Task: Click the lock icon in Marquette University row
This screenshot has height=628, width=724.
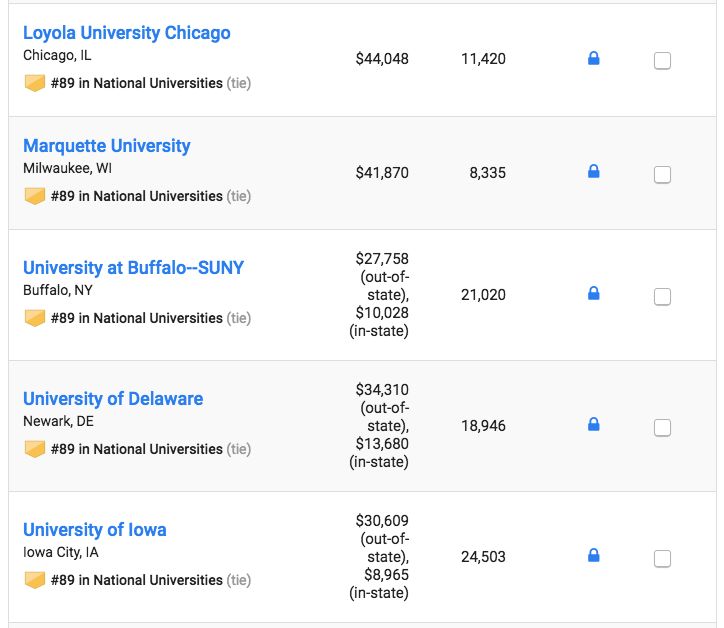Action: point(593,172)
